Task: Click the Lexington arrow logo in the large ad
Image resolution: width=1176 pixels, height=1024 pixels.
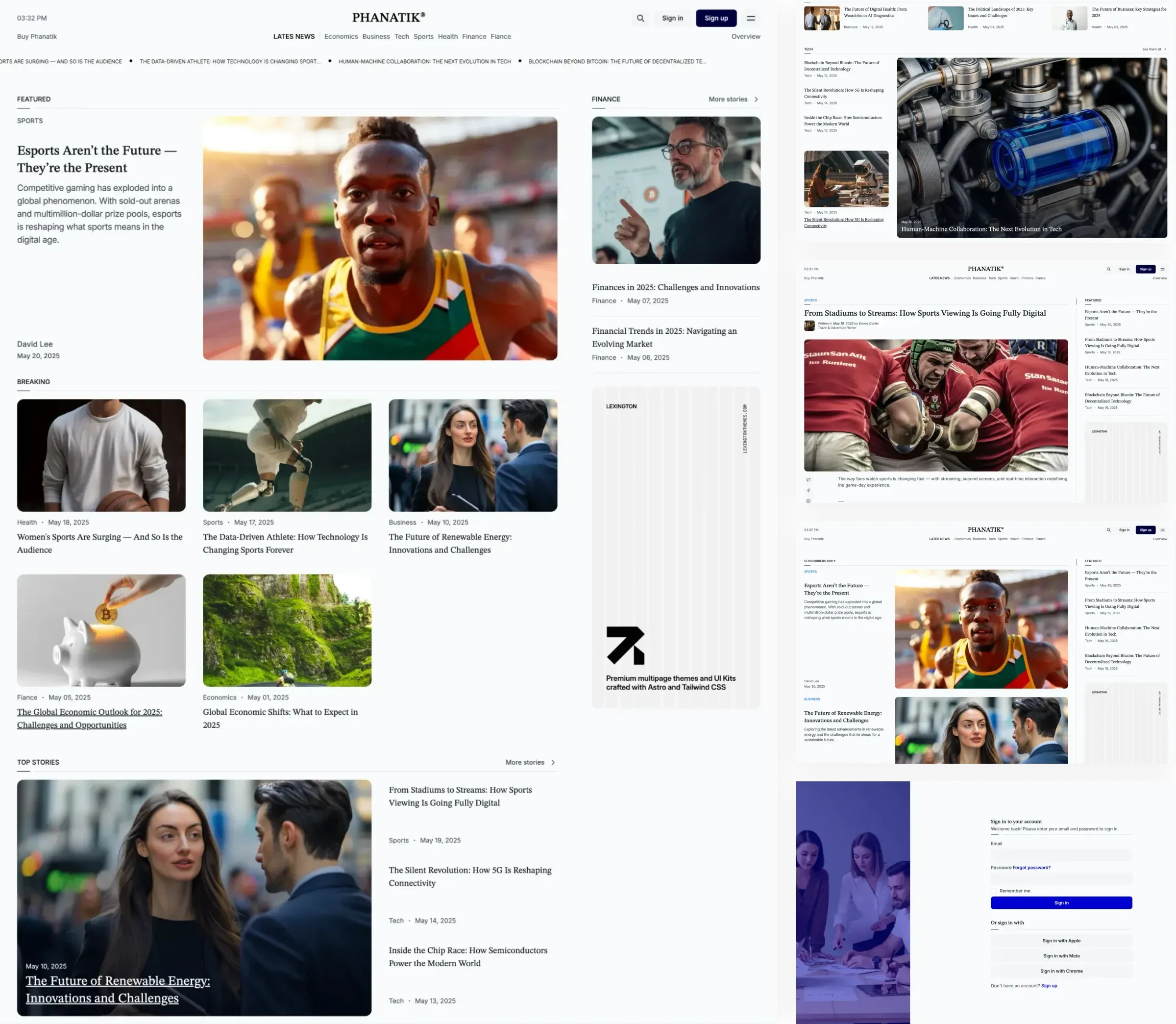Action: 625,645
